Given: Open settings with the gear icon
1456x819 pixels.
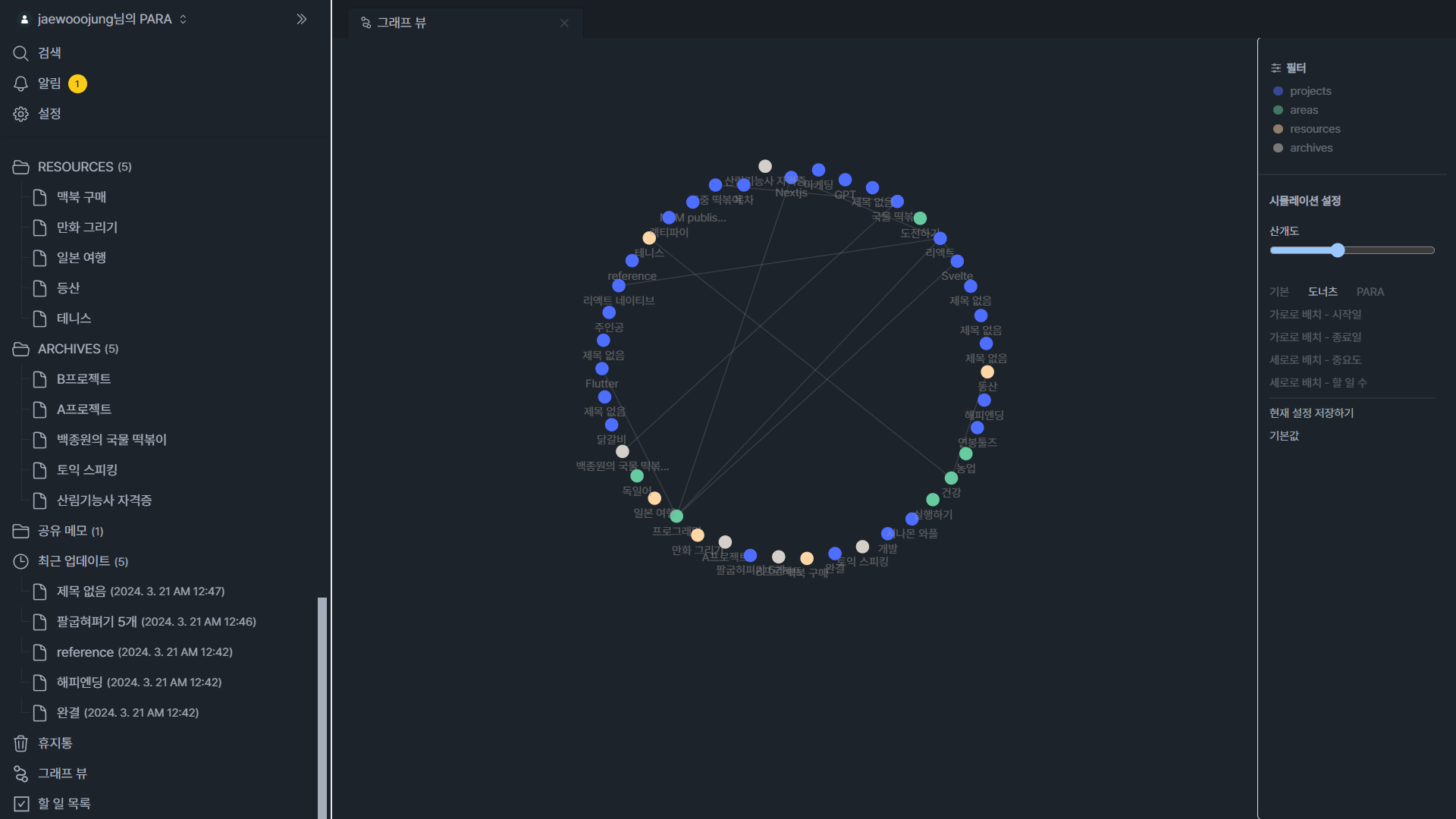Looking at the screenshot, I should click(20, 114).
